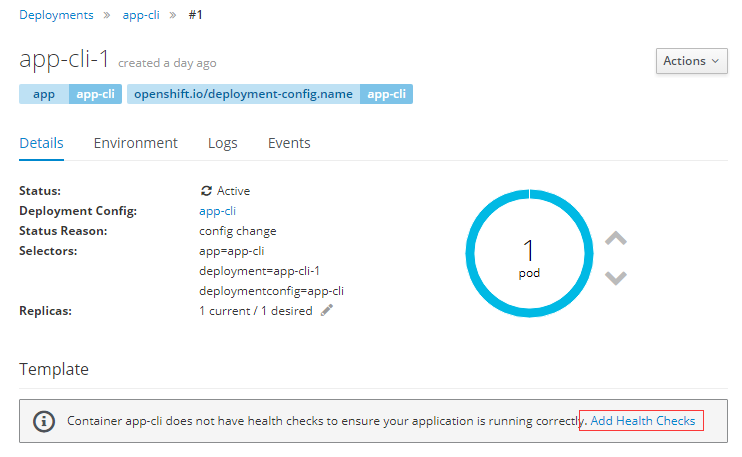Scale down pods with the down arrow
The height and width of the screenshot is (457, 742).
[x=616, y=278]
